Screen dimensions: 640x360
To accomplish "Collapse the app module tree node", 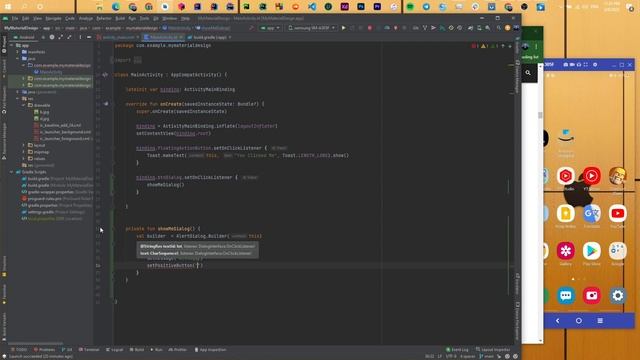I will pyautogui.click(x=12, y=45).
